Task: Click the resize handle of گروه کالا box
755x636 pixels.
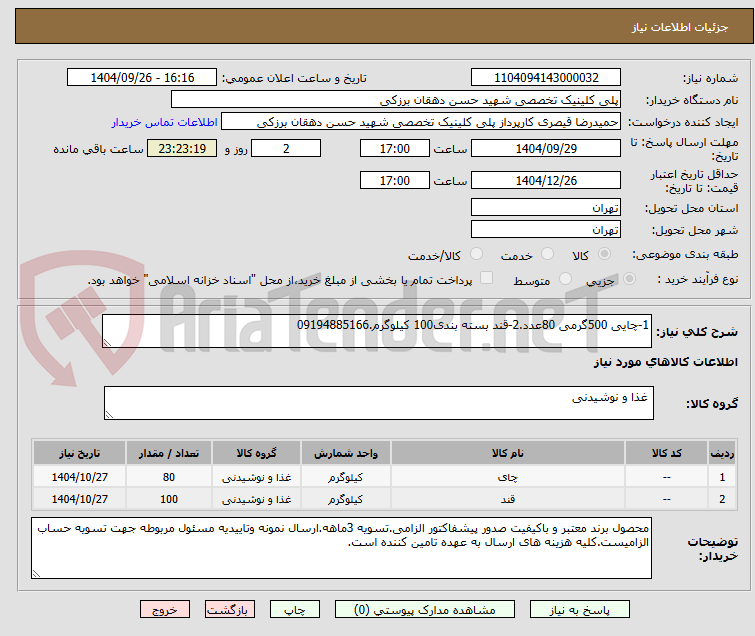Action: pyautogui.click(x=109, y=415)
